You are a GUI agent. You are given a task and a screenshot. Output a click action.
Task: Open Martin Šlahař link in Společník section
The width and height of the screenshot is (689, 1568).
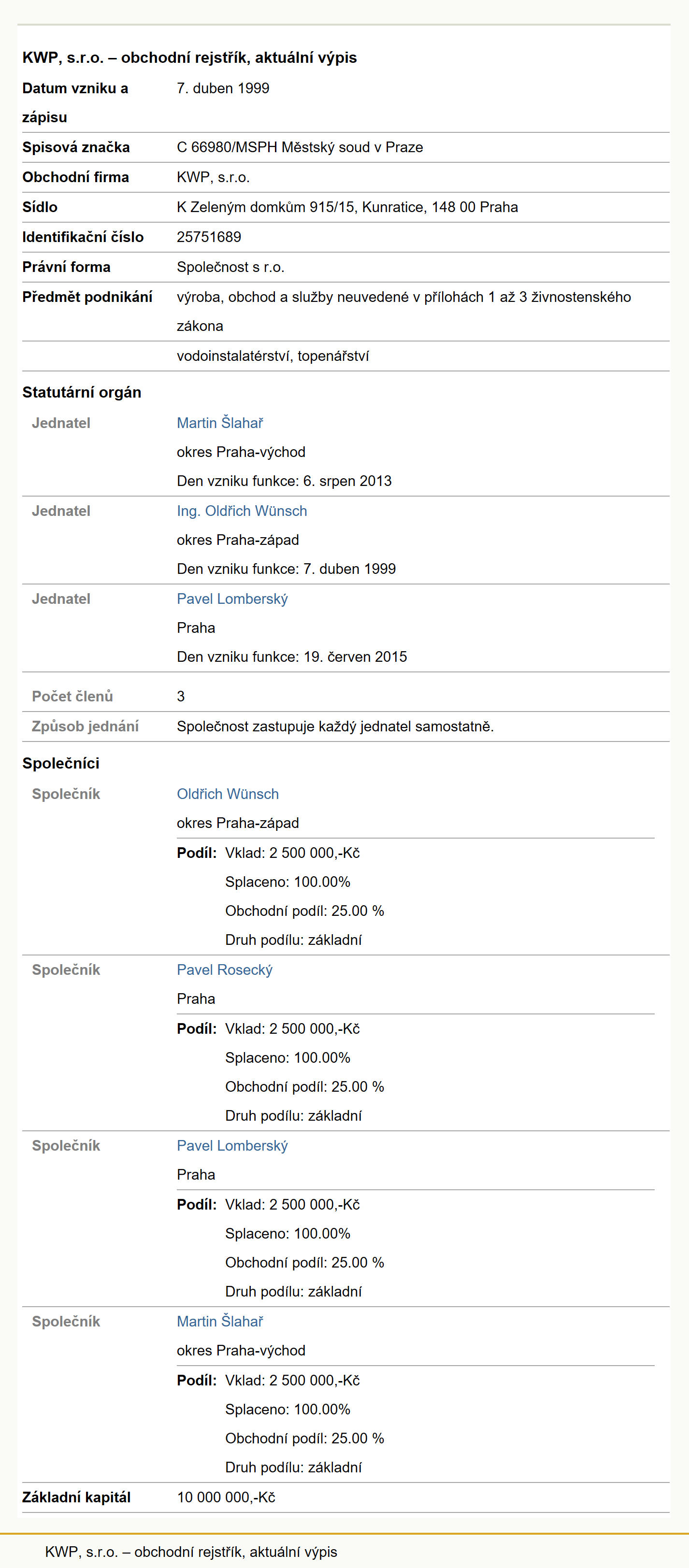[x=220, y=1322]
